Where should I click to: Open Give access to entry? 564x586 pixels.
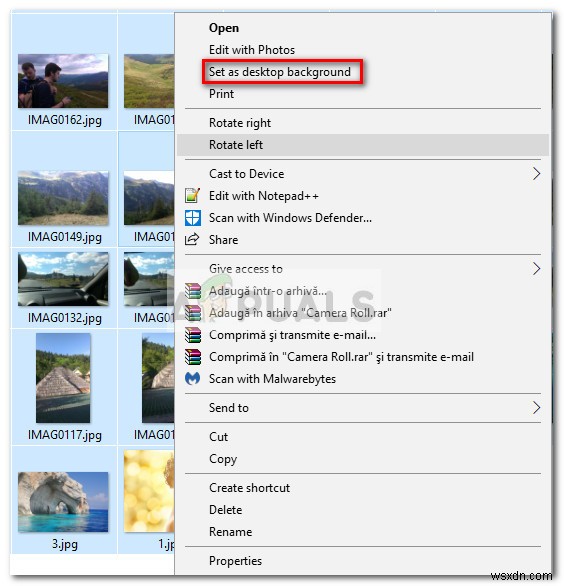point(246,269)
